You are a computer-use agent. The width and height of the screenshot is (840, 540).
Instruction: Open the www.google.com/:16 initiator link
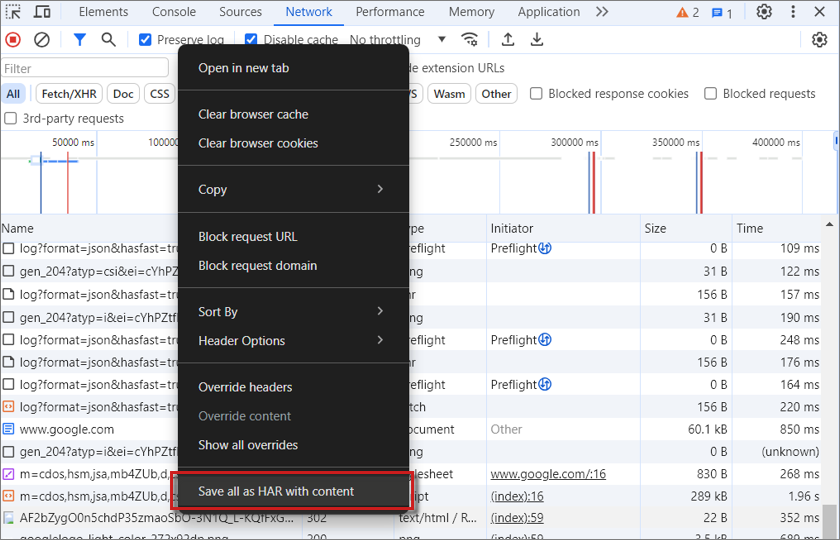547,474
